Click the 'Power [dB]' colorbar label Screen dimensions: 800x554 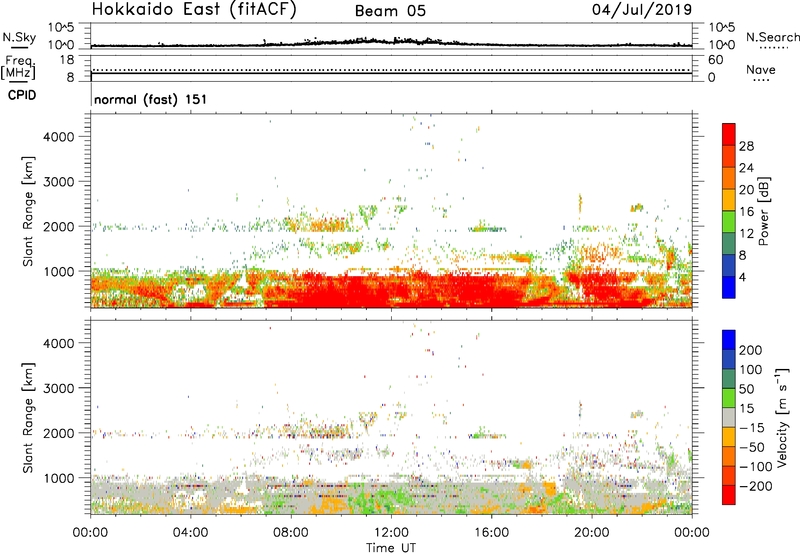click(x=764, y=211)
